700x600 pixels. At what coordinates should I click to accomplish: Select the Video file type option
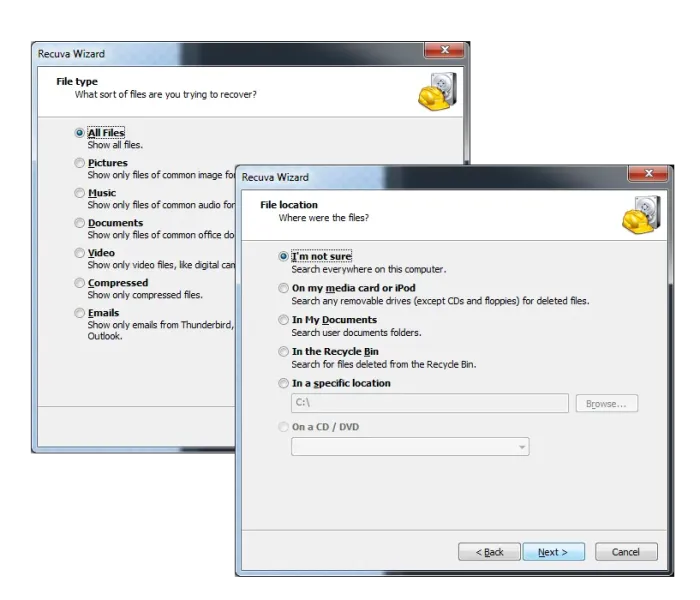(x=79, y=253)
